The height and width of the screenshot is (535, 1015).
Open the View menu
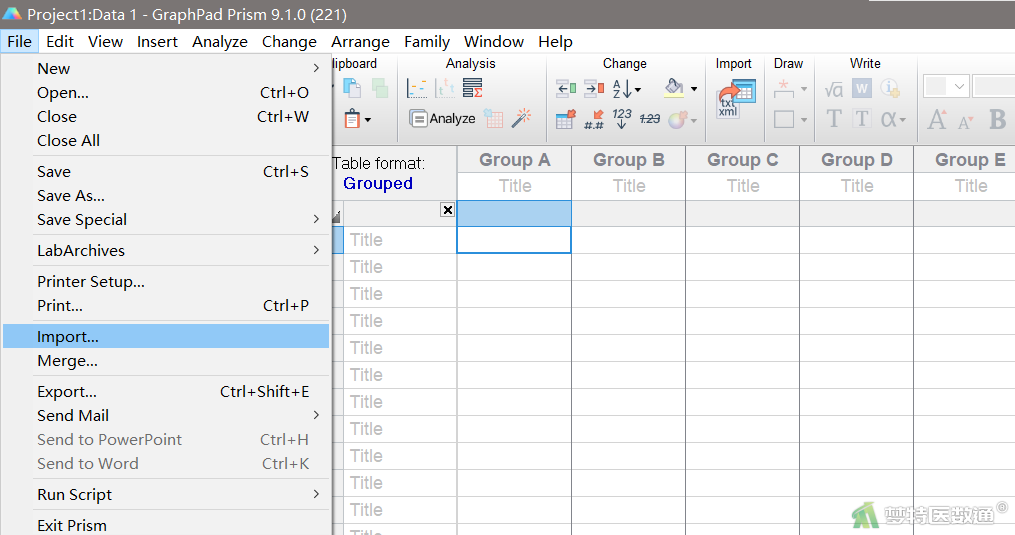[x=106, y=41]
